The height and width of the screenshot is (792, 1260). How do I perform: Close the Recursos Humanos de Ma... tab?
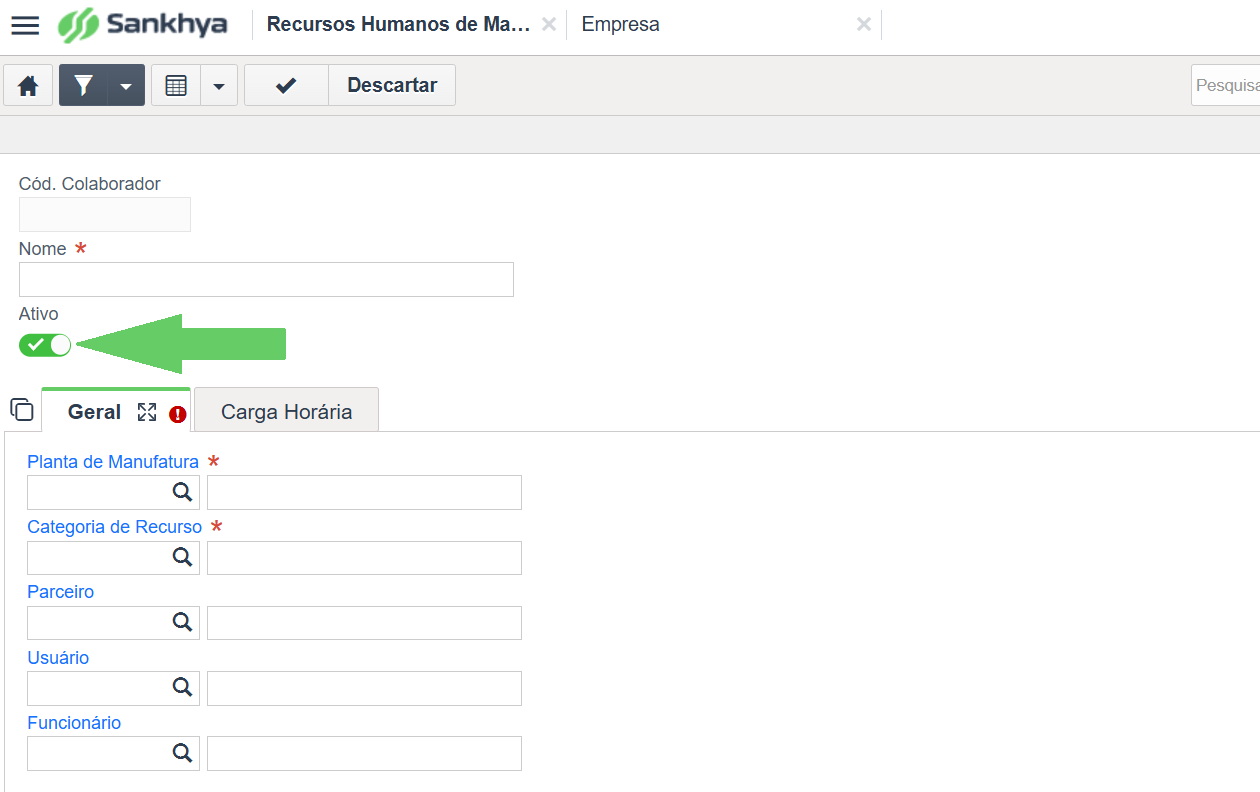(549, 24)
